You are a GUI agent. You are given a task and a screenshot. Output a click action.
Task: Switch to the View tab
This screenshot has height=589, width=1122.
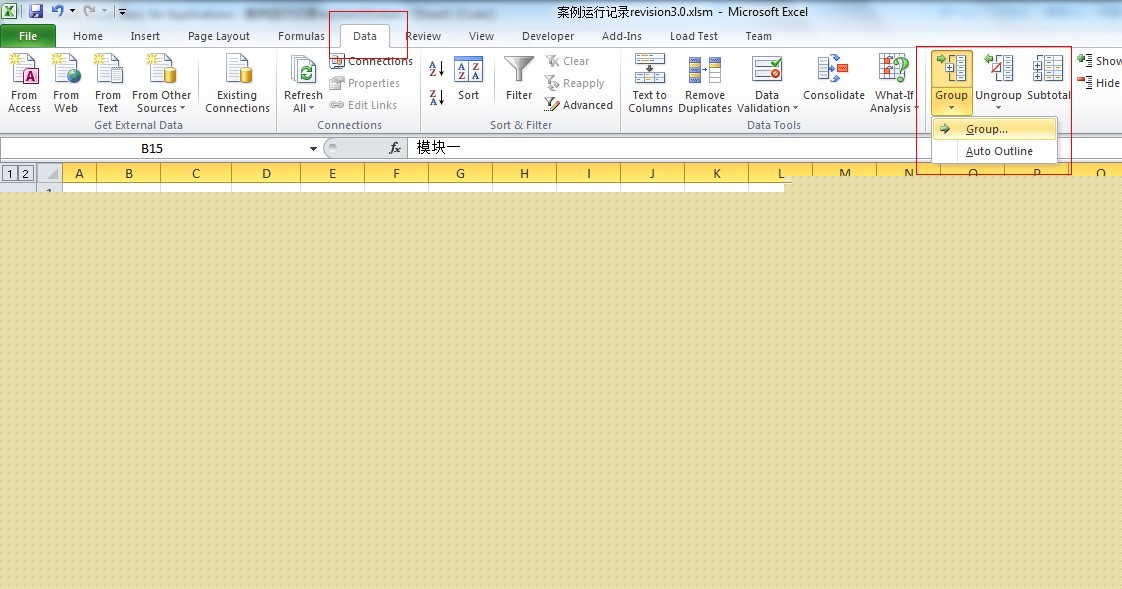click(x=482, y=36)
